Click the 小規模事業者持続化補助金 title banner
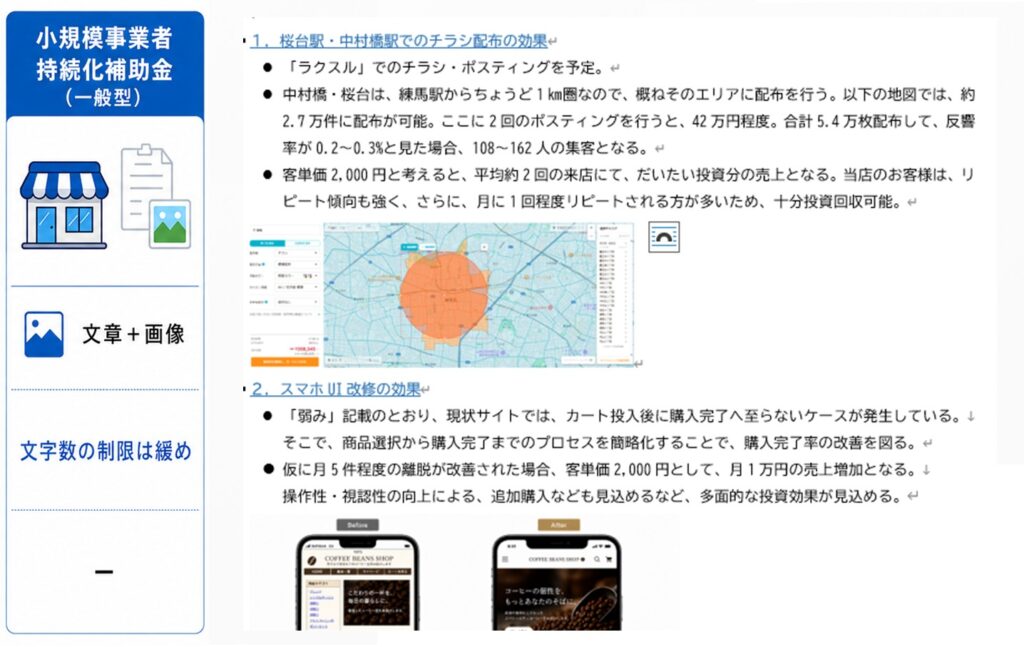Image resolution: width=1024 pixels, height=647 pixels. 105,65
